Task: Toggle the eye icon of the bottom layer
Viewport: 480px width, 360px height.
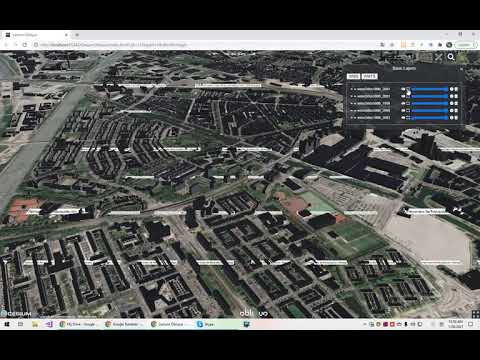Action: tap(403, 118)
